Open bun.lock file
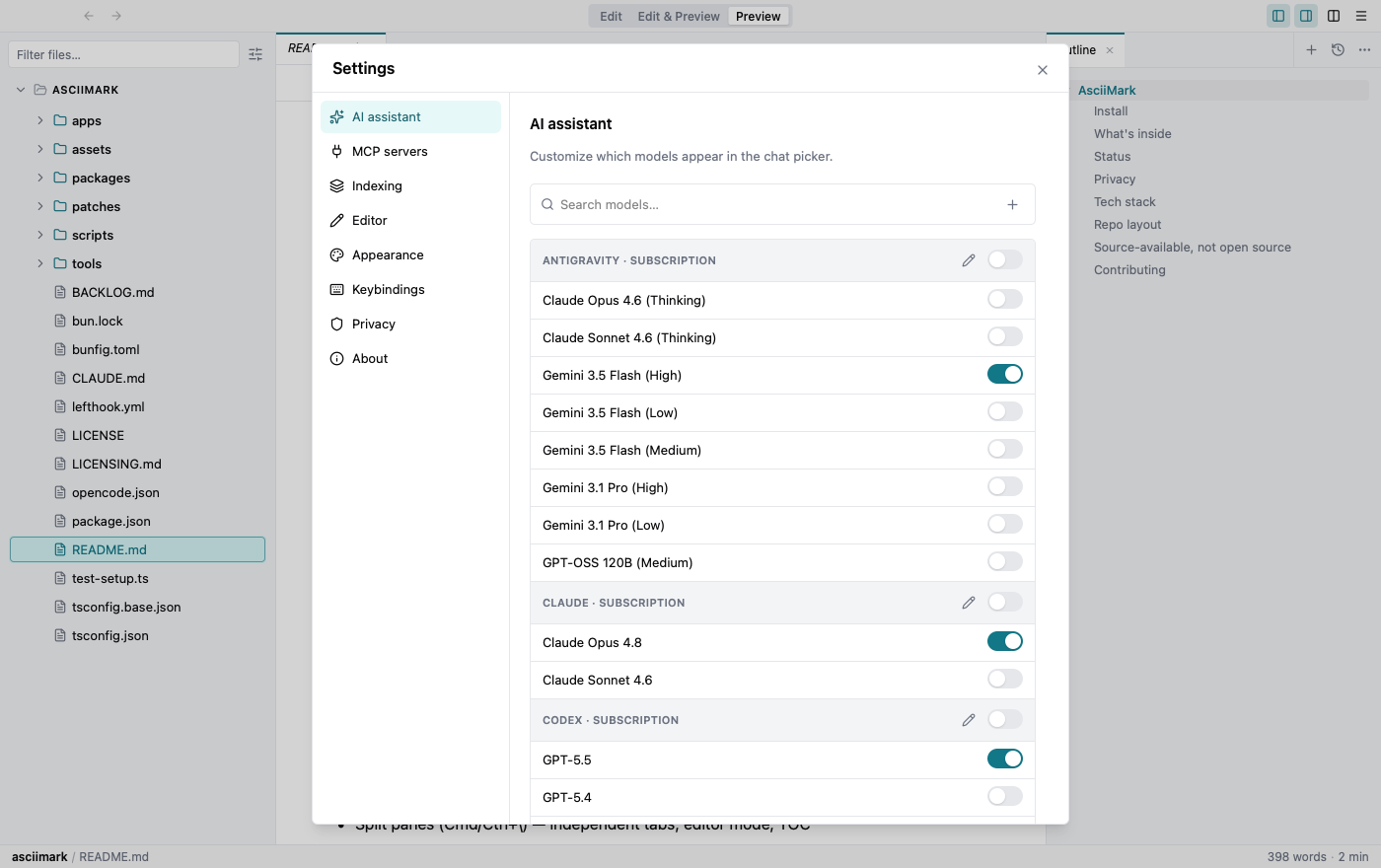The width and height of the screenshot is (1381, 868). (137, 321)
